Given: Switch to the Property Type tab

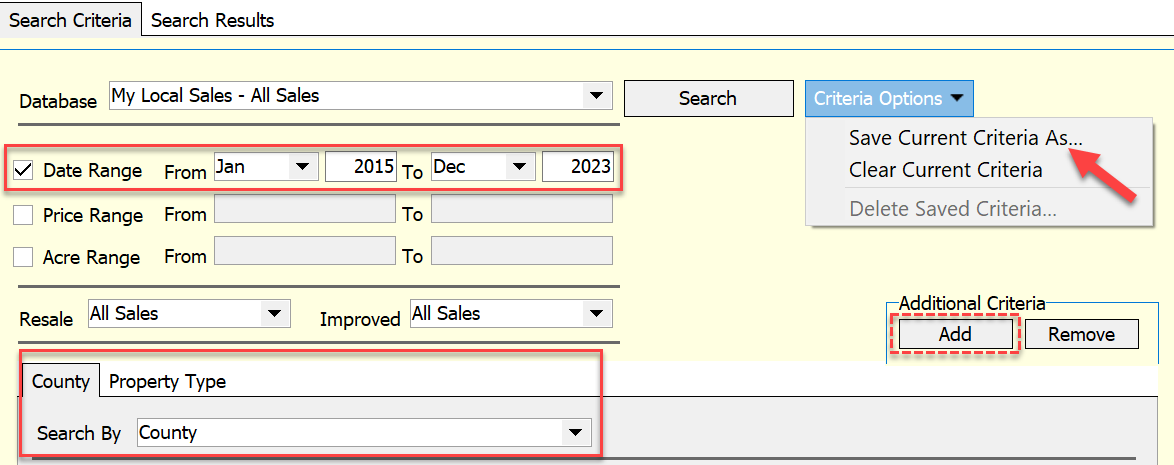Looking at the screenshot, I should point(168,381).
